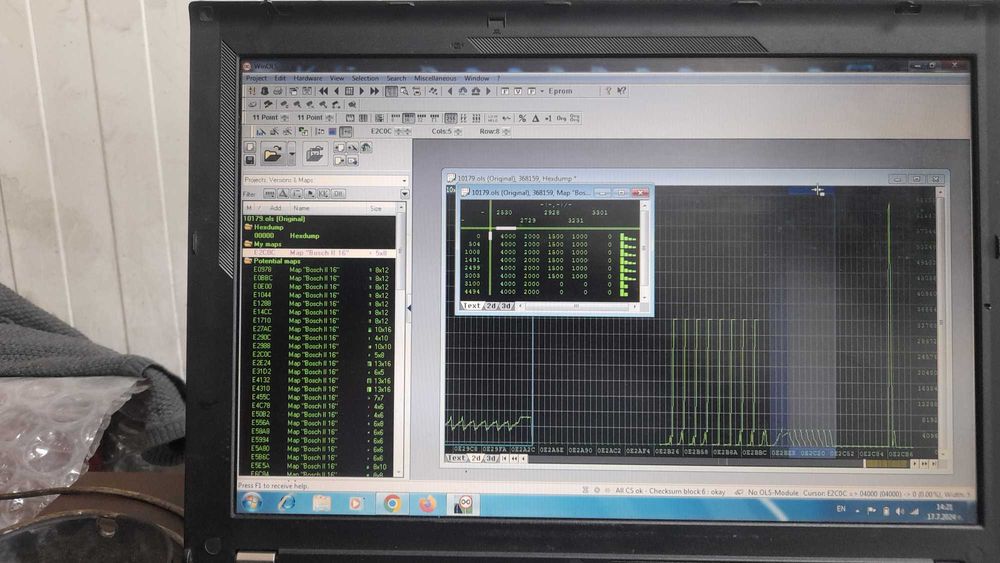Viewport: 1000px width, 563px height.
Task: Select map E0978 in Potential maps
Action: click(321, 270)
